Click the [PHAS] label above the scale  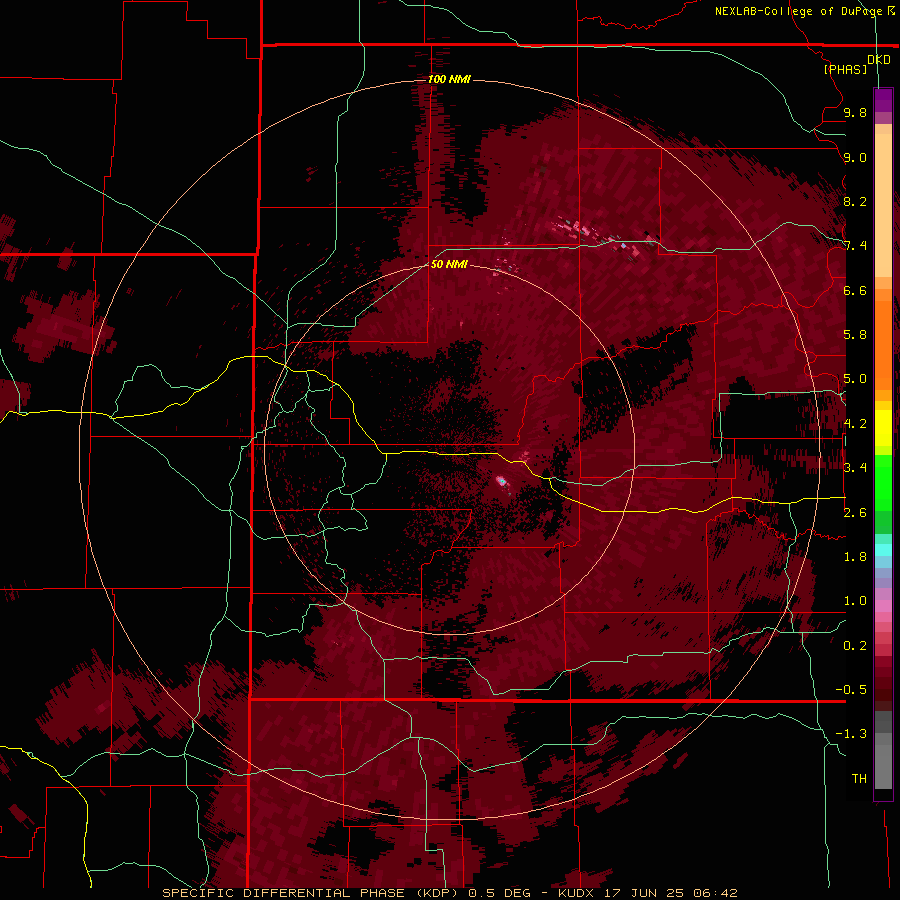(845, 69)
